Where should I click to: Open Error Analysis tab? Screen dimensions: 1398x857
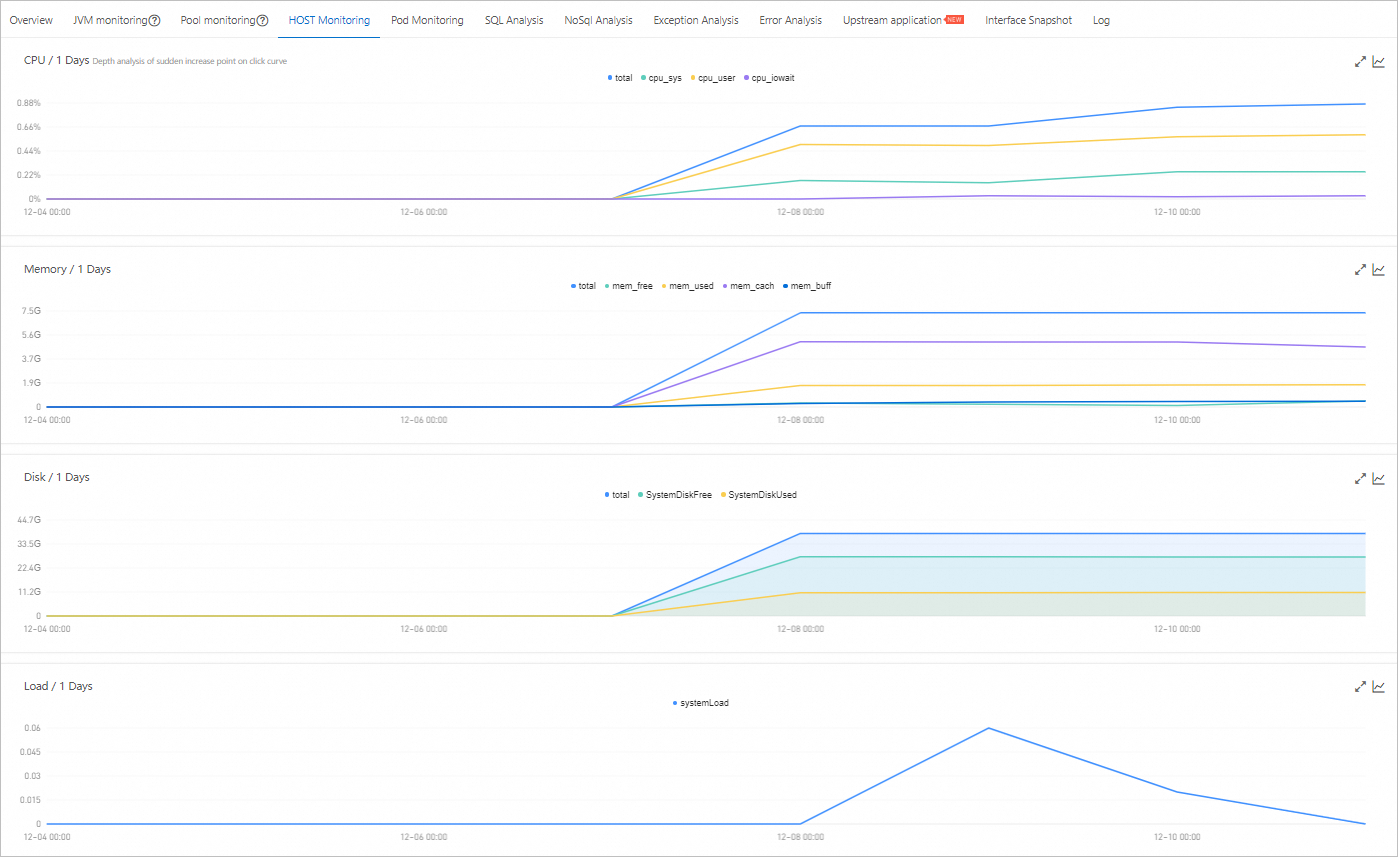coord(790,20)
